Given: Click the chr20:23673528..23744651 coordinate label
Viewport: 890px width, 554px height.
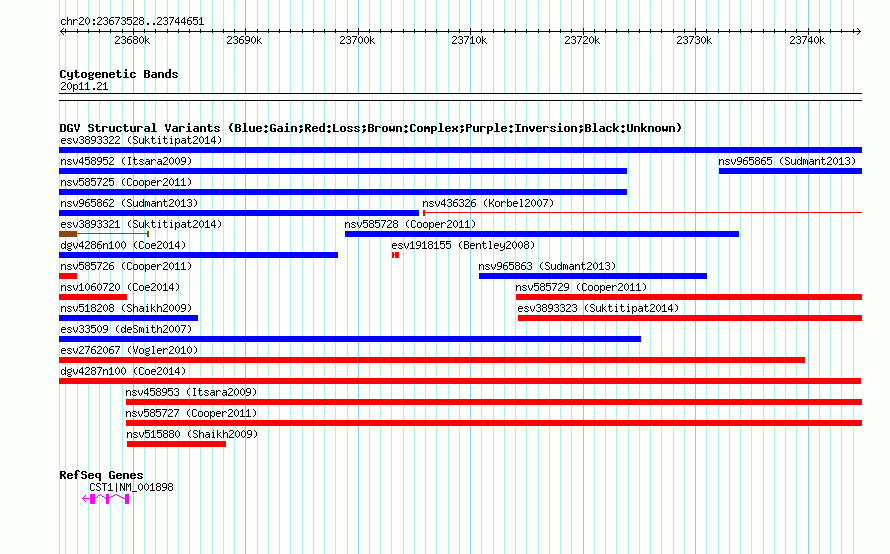Looking at the screenshot, I should [x=132, y=22].
